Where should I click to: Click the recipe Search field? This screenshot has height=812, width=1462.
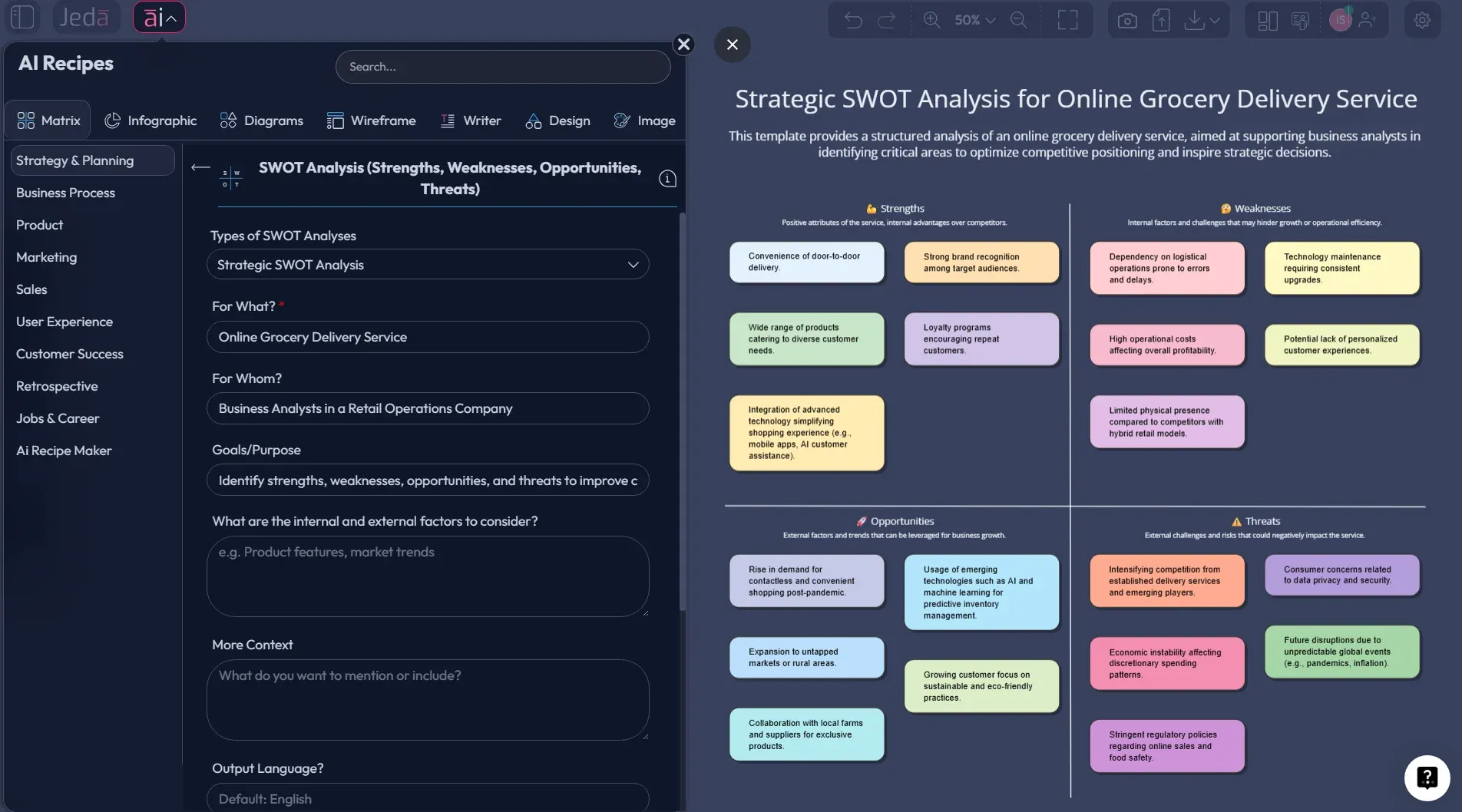[502, 67]
